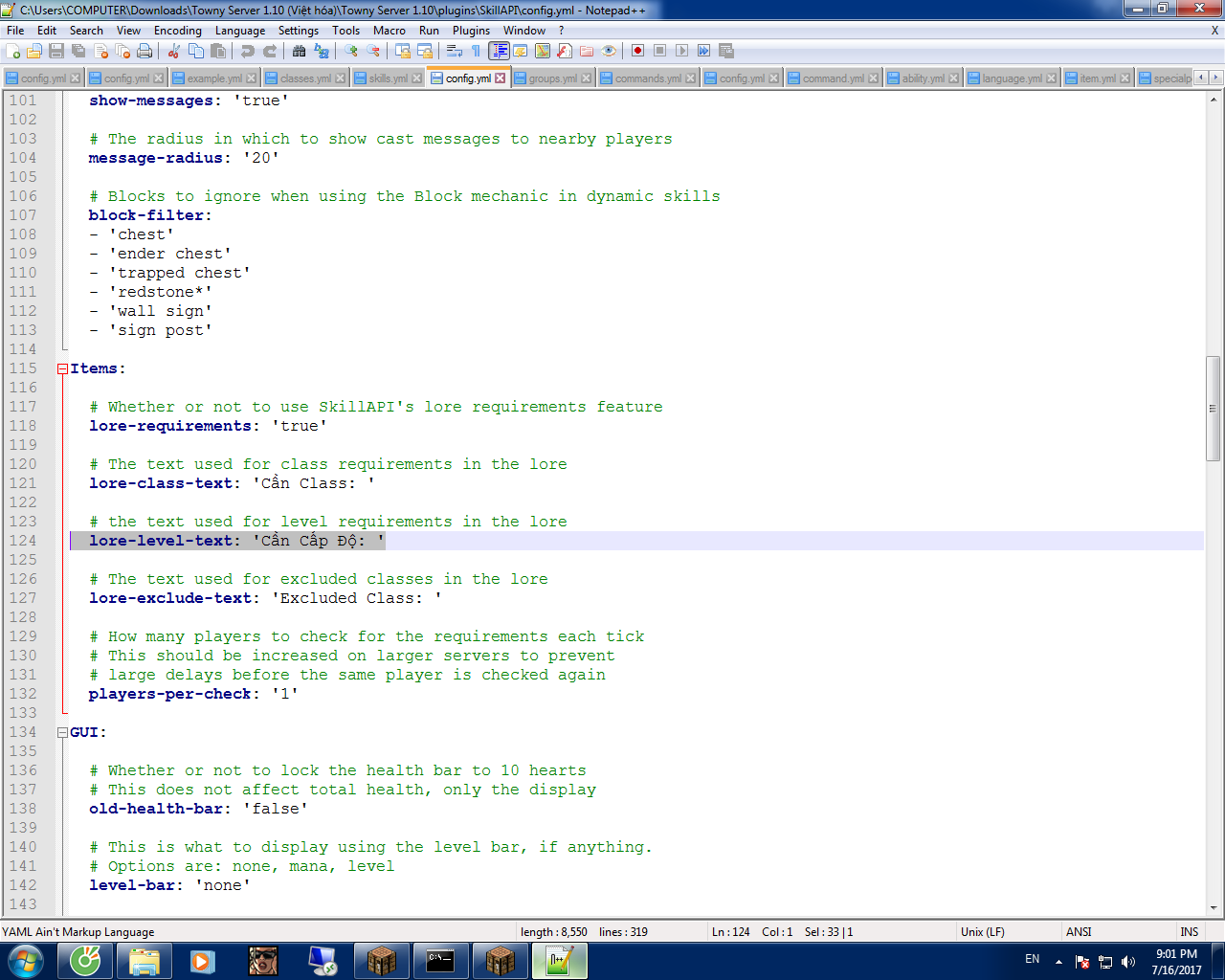The width and height of the screenshot is (1225, 980).
Task: Click the Find and Replace icon
Action: (x=322, y=51)
